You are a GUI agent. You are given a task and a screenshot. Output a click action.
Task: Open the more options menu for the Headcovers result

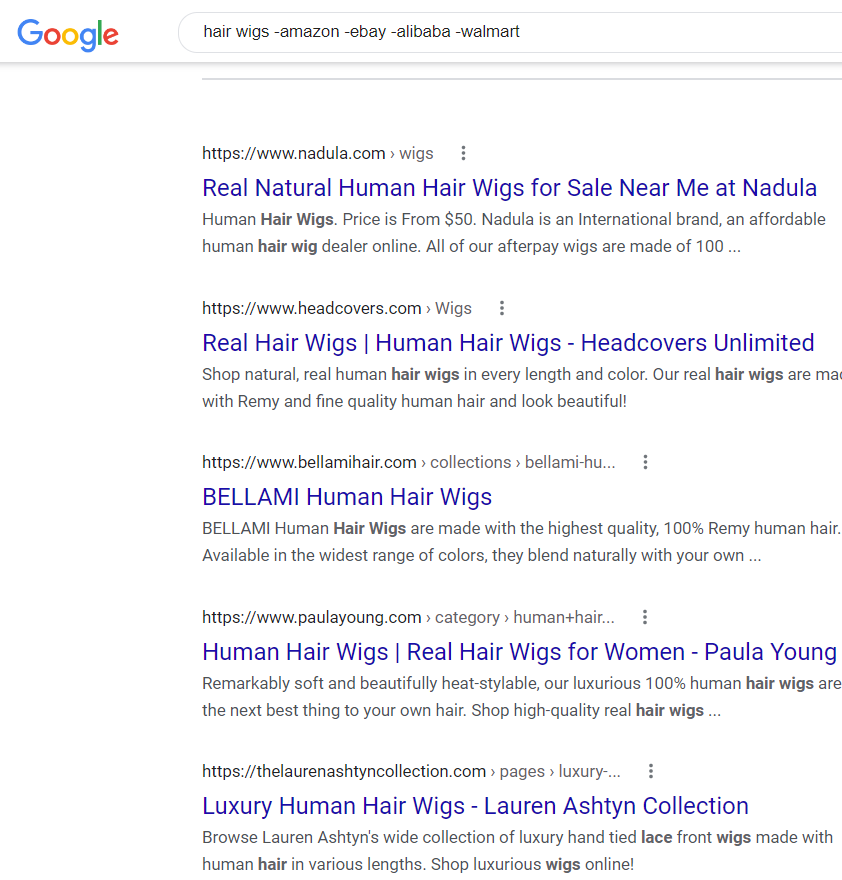[x=502, y=308]
